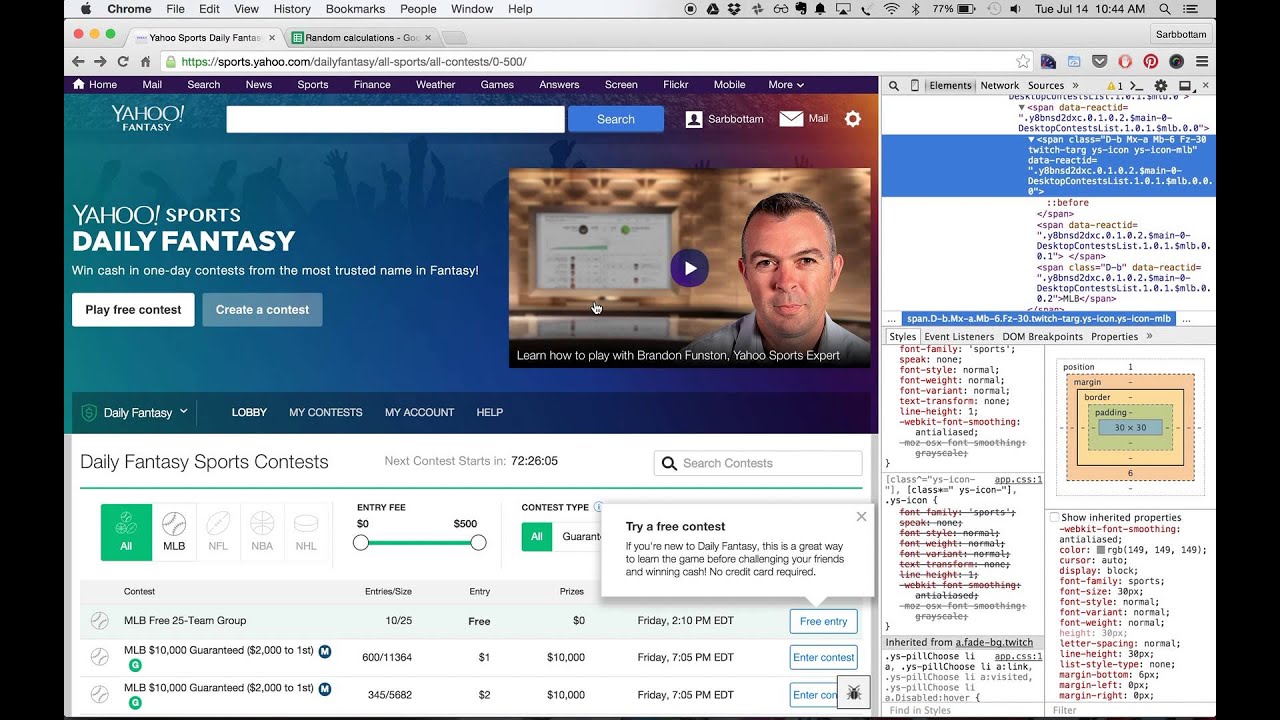Click the blue Search button
Viewport: 1280px width, 720px height.
616,119
